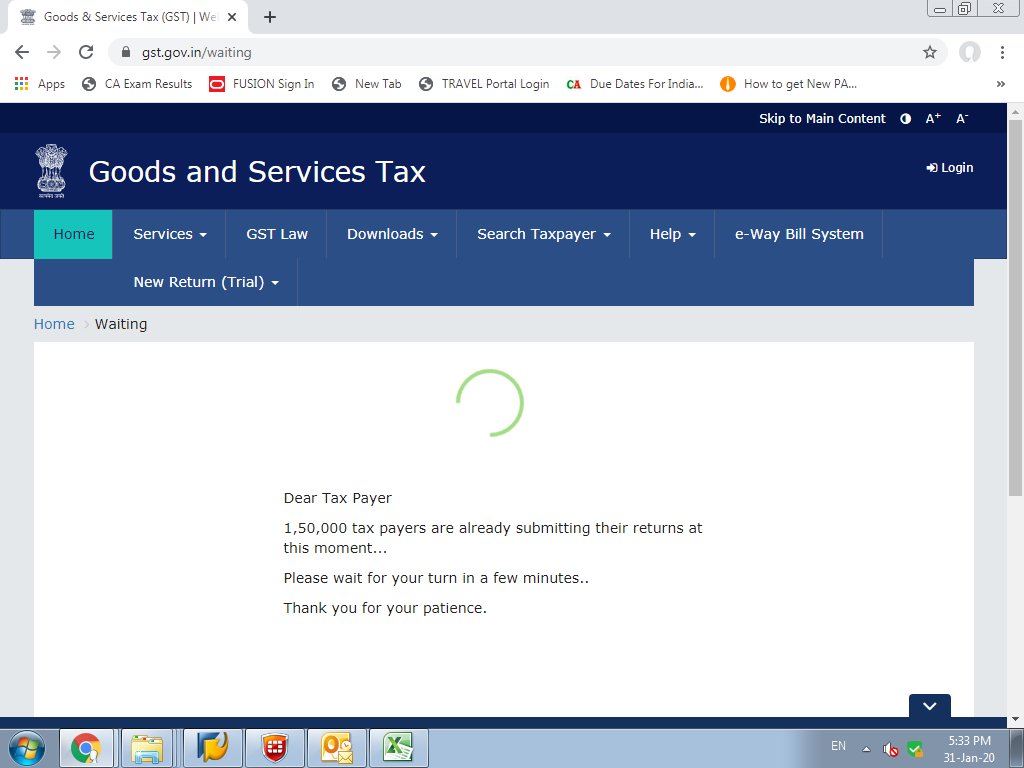1024x768 pixels.
Task: Click the national emblem logo
Action: coord(51,170)
